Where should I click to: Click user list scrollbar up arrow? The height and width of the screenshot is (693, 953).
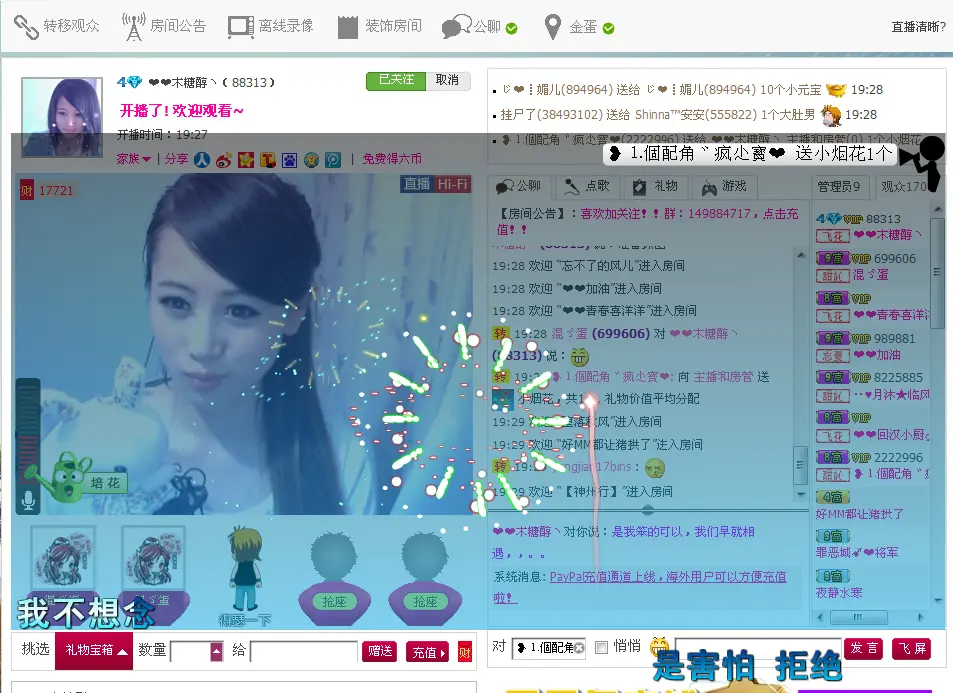pyautogui.click(x=938, y=209)
